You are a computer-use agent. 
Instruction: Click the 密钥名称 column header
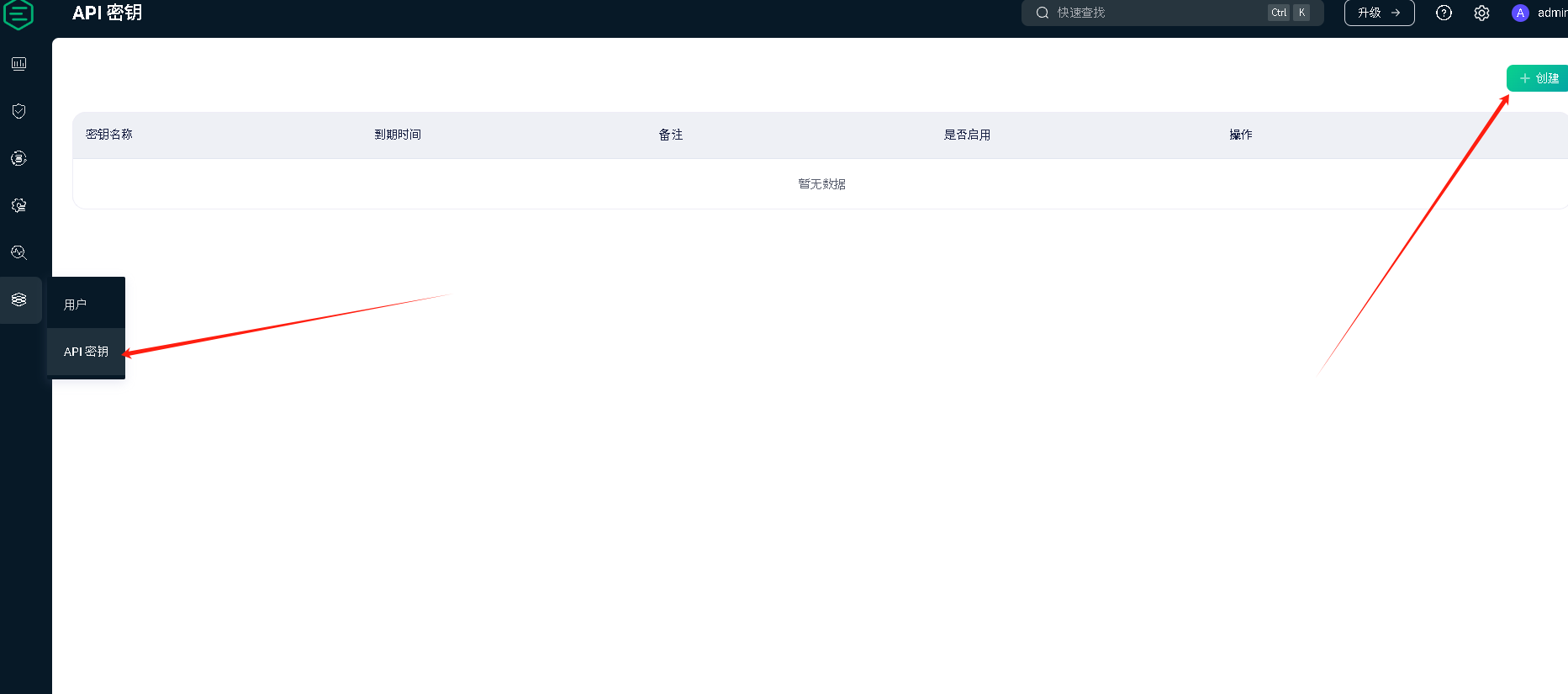109,135
